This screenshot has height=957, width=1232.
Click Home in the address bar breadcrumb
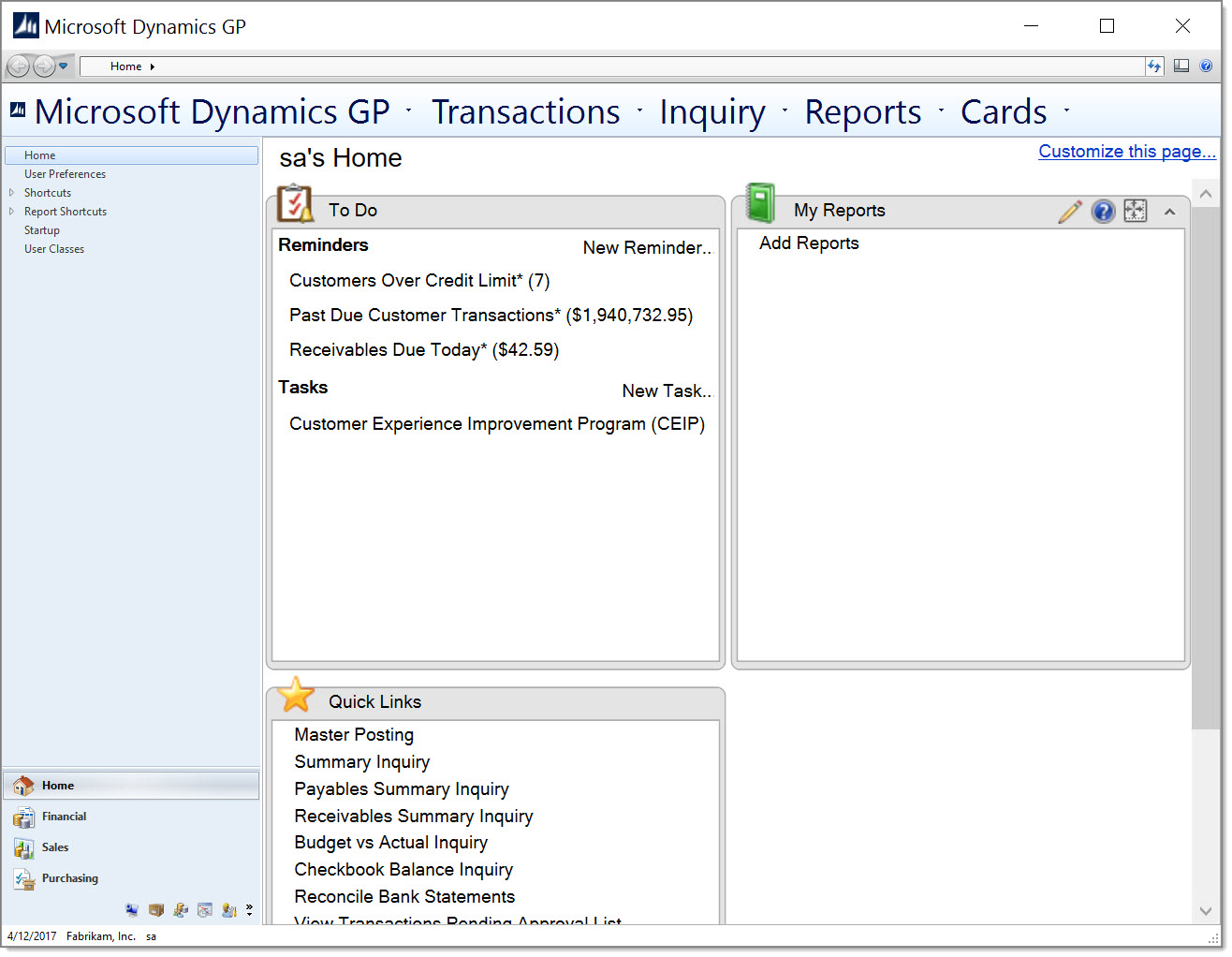point(125,66)
